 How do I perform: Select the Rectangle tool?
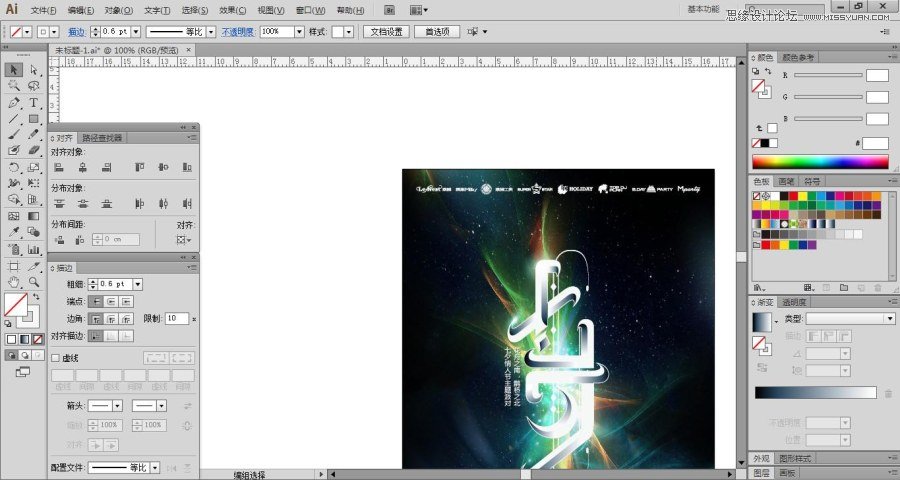click(34, 119)
